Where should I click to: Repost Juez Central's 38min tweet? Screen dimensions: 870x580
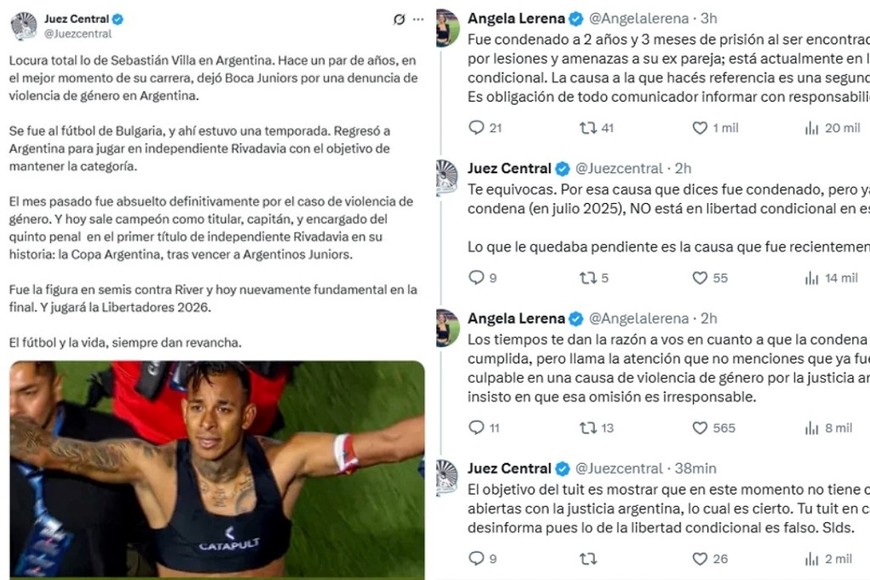(x=588, y=558)
